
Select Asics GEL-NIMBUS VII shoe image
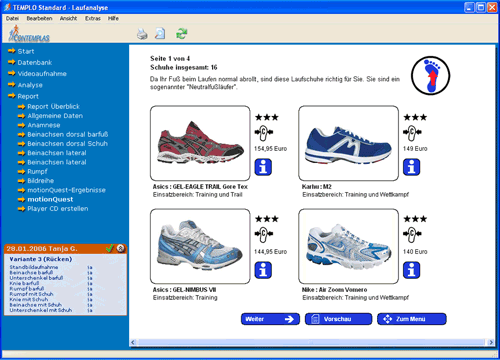[x=200, y=246]
